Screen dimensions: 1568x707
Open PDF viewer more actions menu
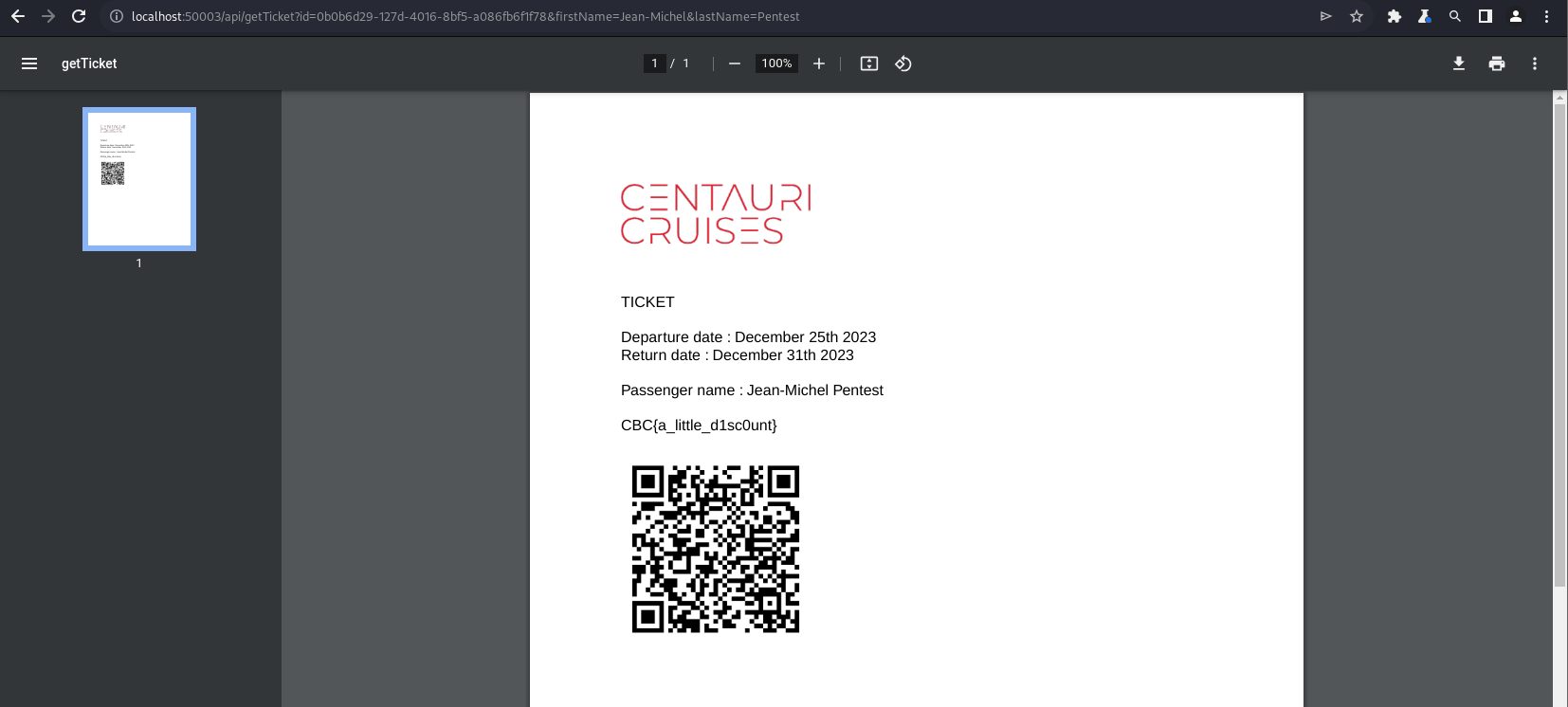coord(1535,63)
